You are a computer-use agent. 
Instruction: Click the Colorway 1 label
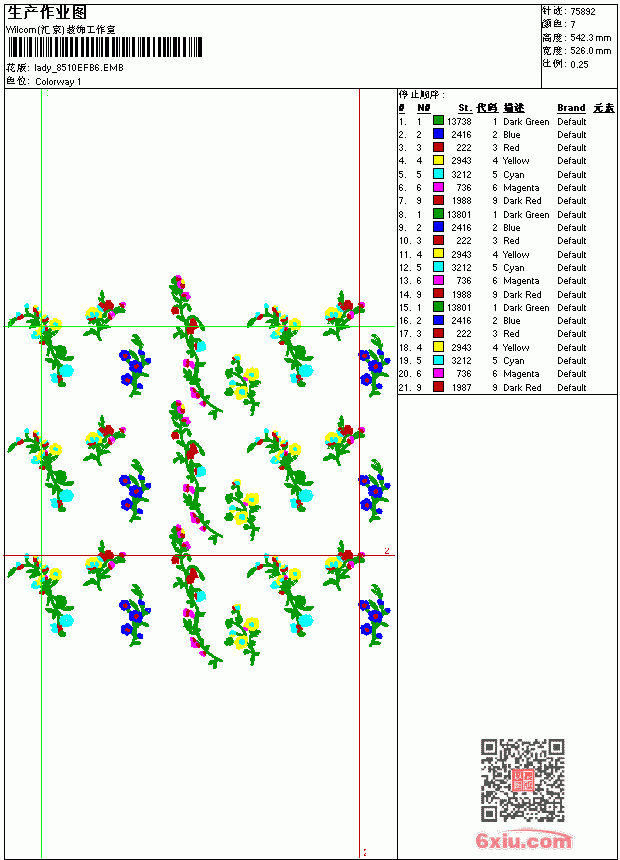click(x=58, y=82)
